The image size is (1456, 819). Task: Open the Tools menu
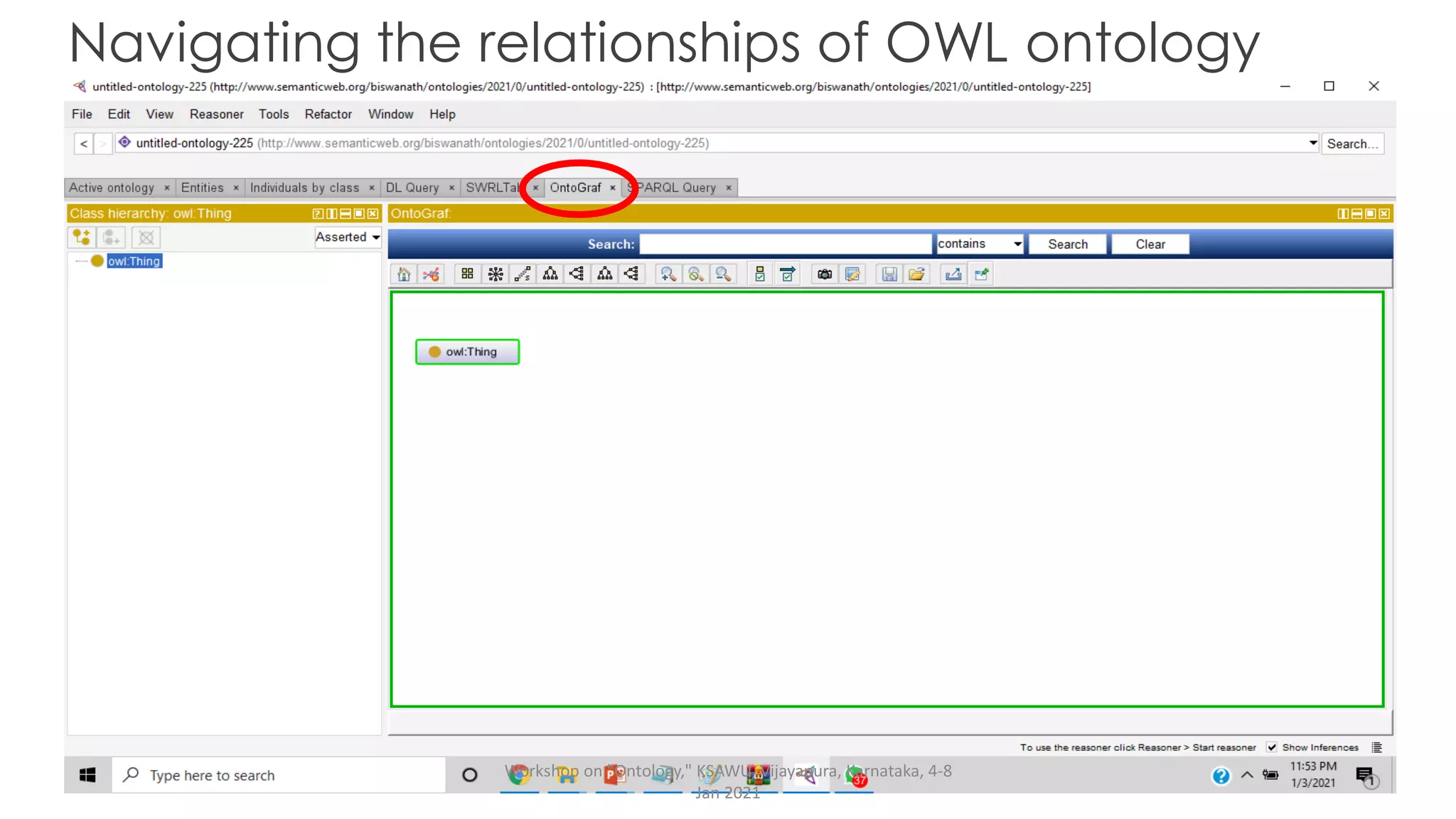click(x=274, y=114)
